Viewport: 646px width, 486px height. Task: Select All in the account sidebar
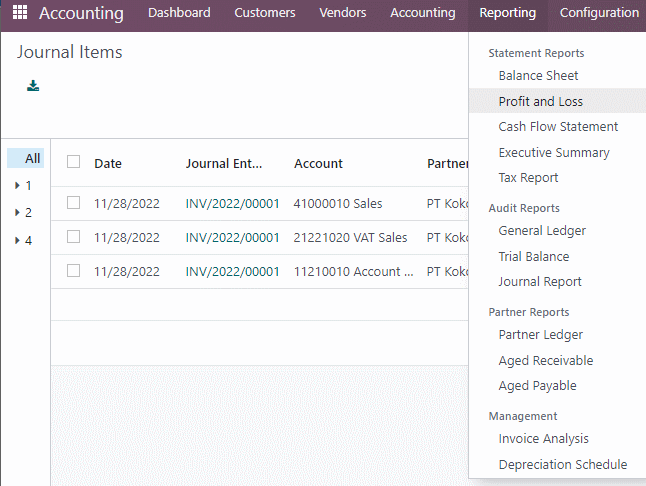click(26, 158)
